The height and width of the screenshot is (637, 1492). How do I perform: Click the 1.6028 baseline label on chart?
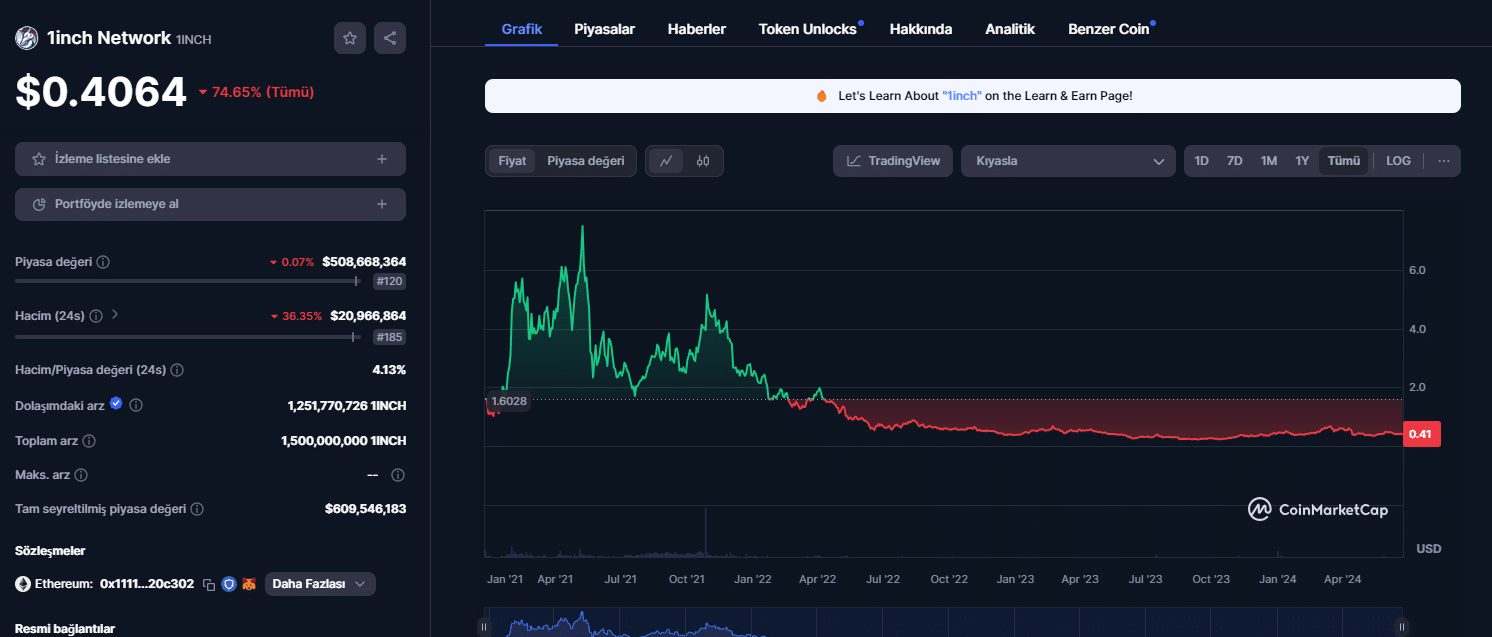pyautogui.click(x=509, y=401)
